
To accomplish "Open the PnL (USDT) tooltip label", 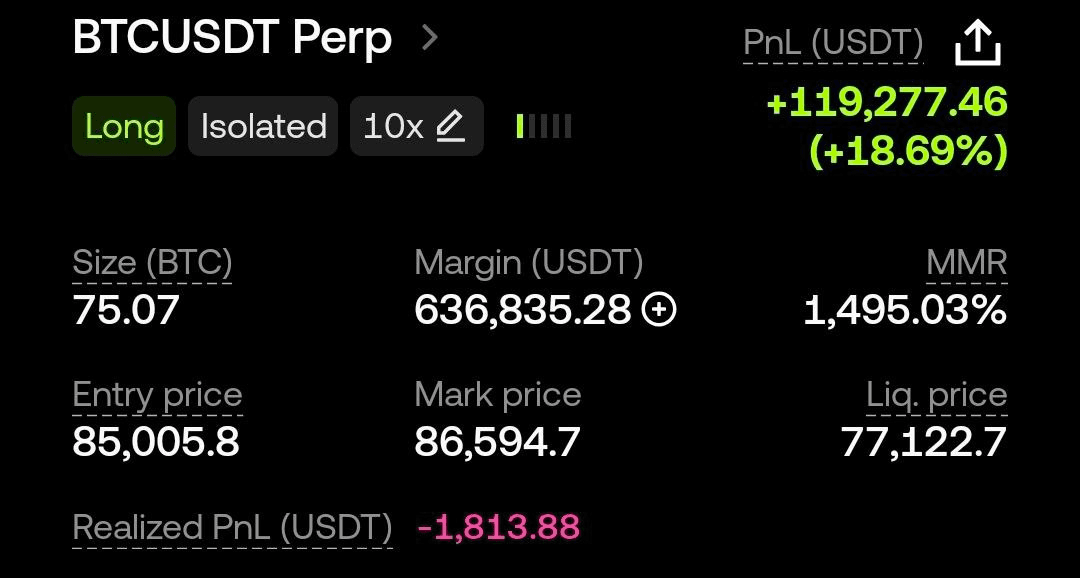I will [832, 42].
